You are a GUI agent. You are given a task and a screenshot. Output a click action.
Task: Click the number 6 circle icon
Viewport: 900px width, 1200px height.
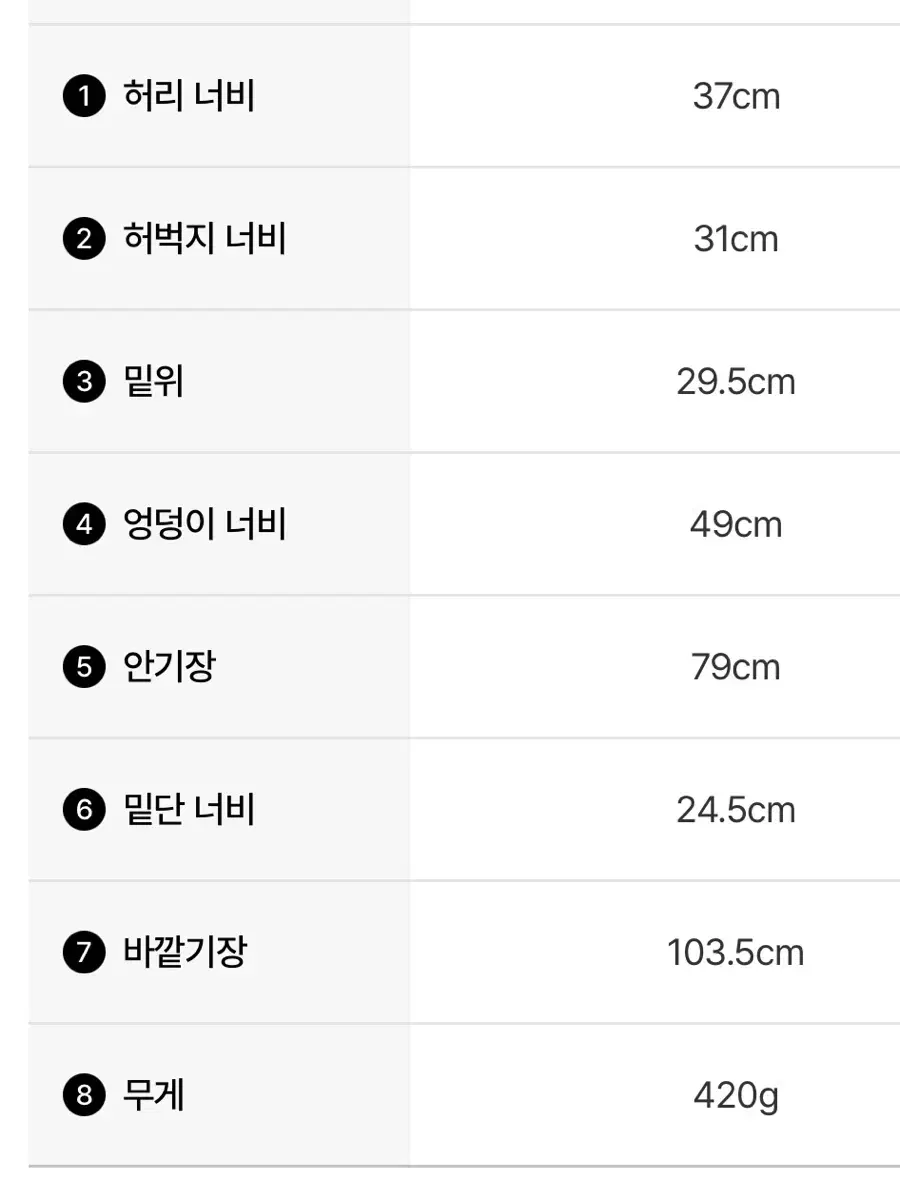84,810
